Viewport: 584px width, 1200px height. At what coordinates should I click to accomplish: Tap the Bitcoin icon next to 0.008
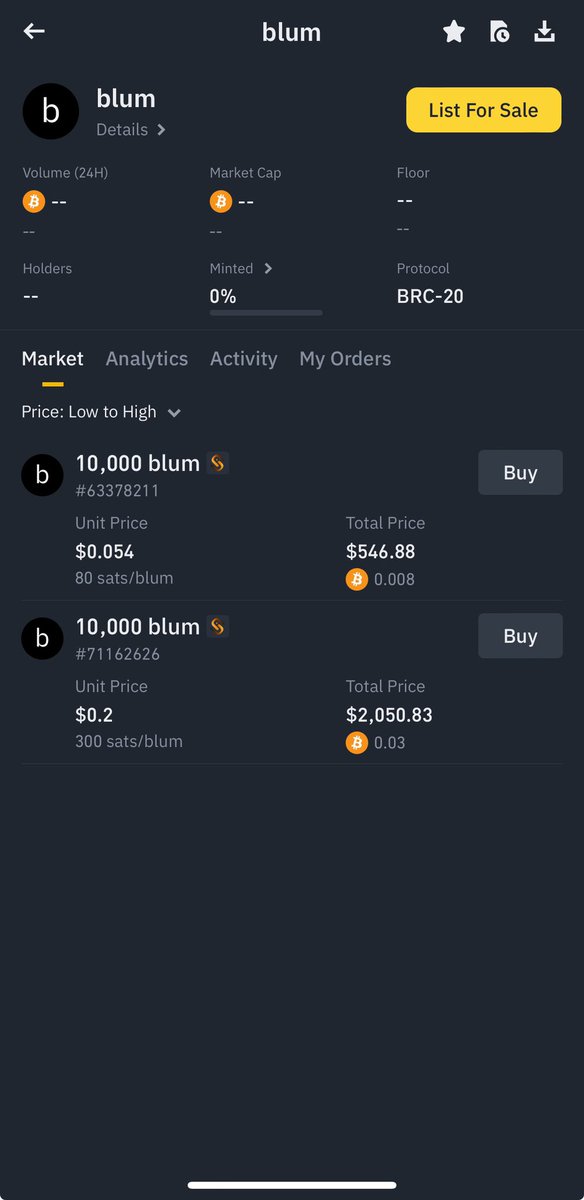click(x=357, y=579)
